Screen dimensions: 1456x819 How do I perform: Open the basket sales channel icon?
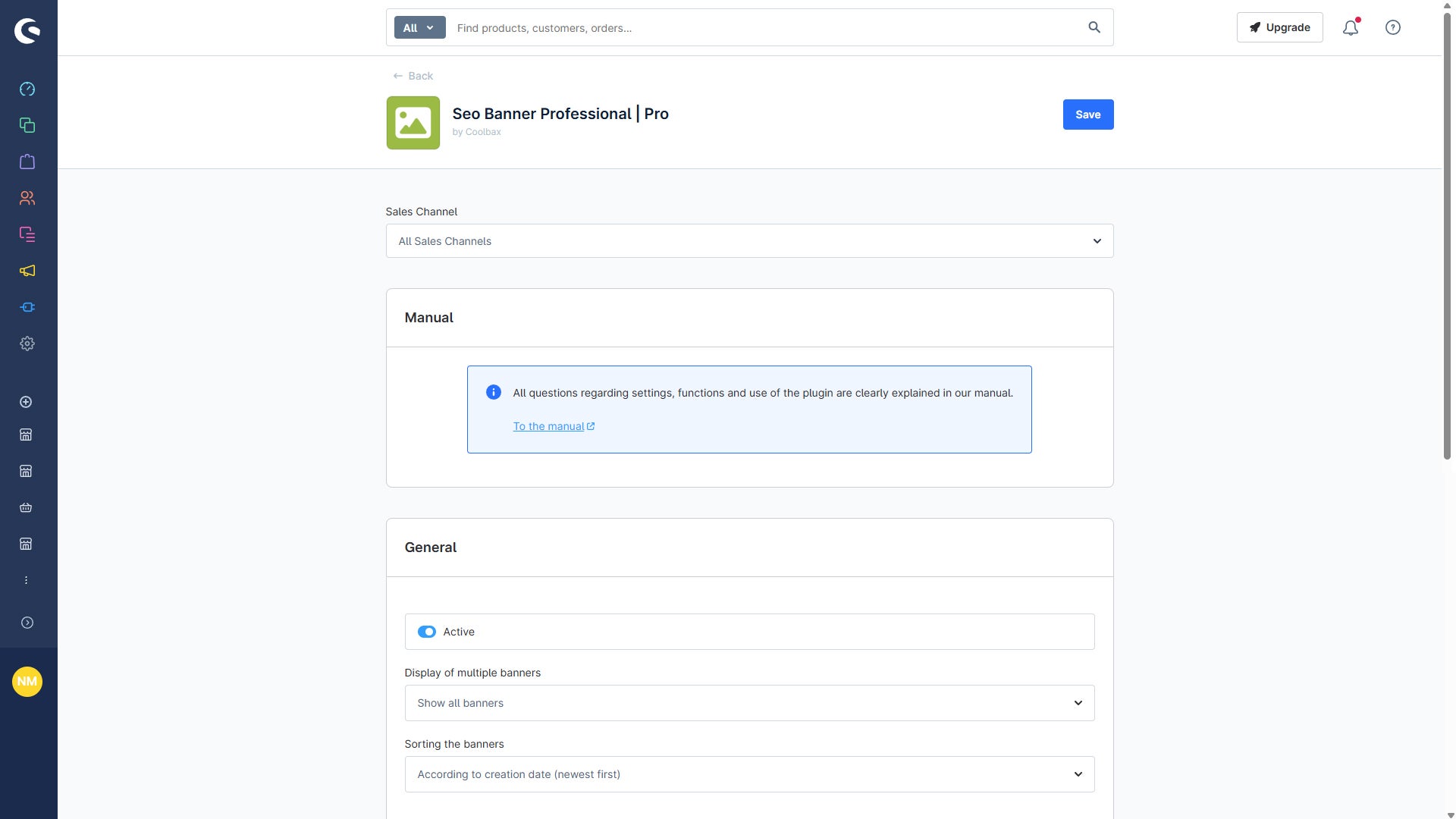(x=26, y=507)
